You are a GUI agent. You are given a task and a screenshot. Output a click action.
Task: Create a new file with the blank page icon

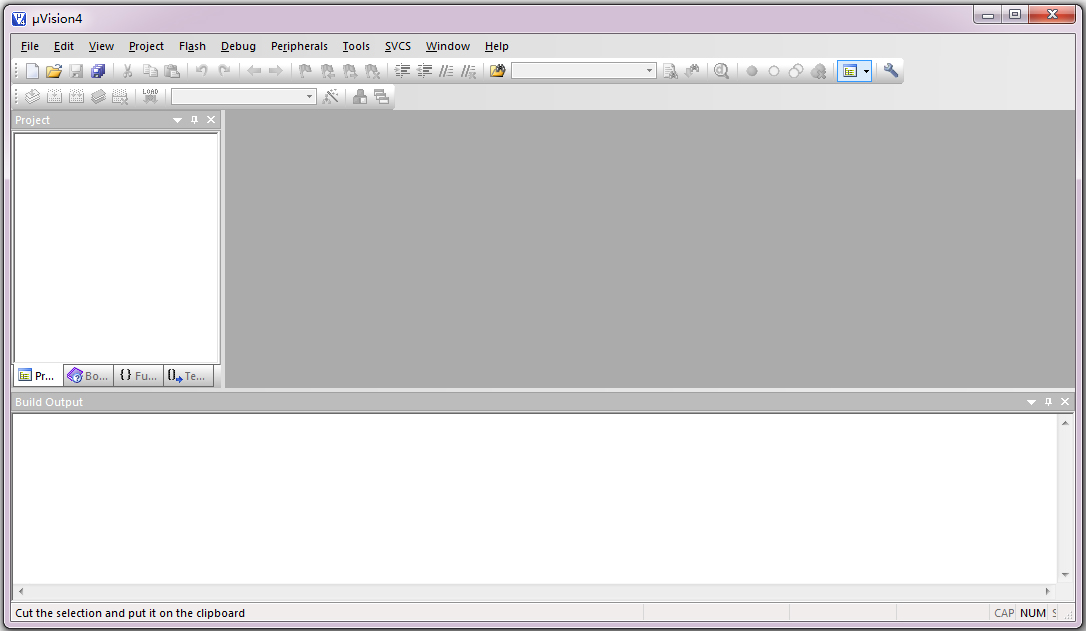tap(32, 71)
